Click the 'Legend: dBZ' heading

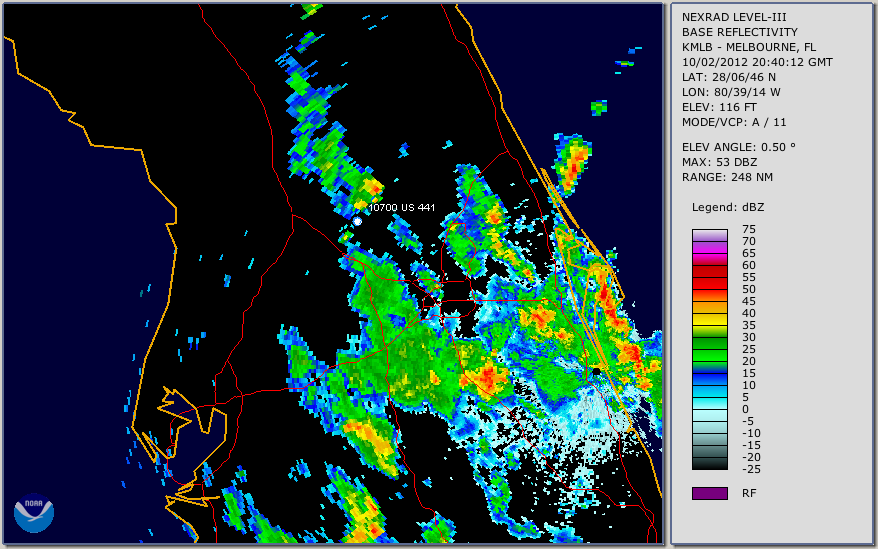(728, 207)
